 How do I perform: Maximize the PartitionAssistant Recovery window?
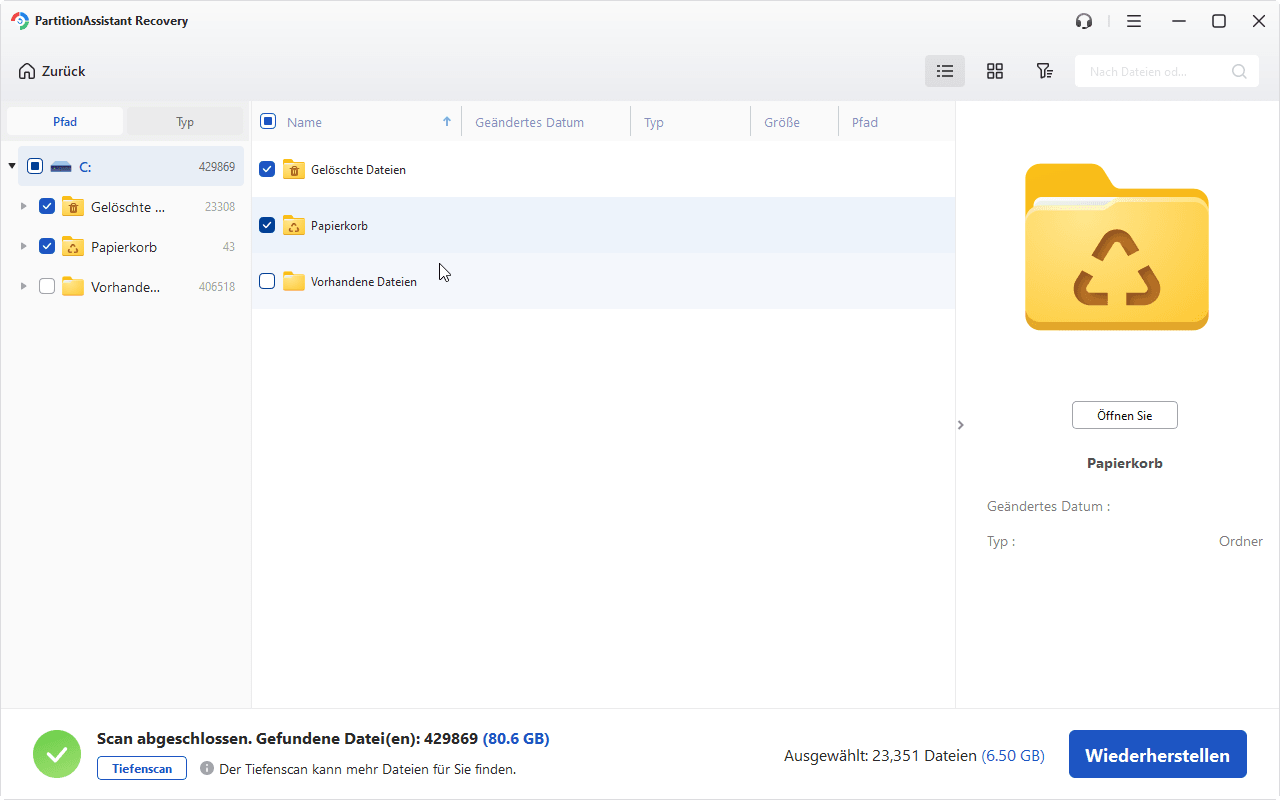point(1219,21)
